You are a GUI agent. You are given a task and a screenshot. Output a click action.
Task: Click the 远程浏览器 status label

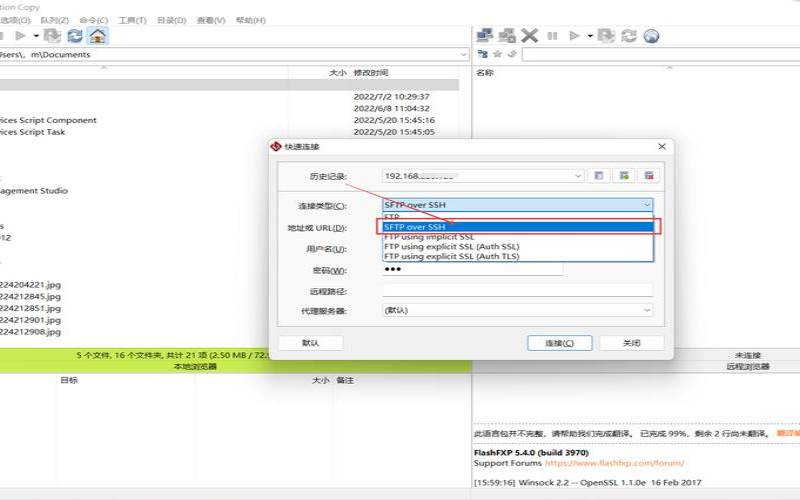tap(748, 367)
